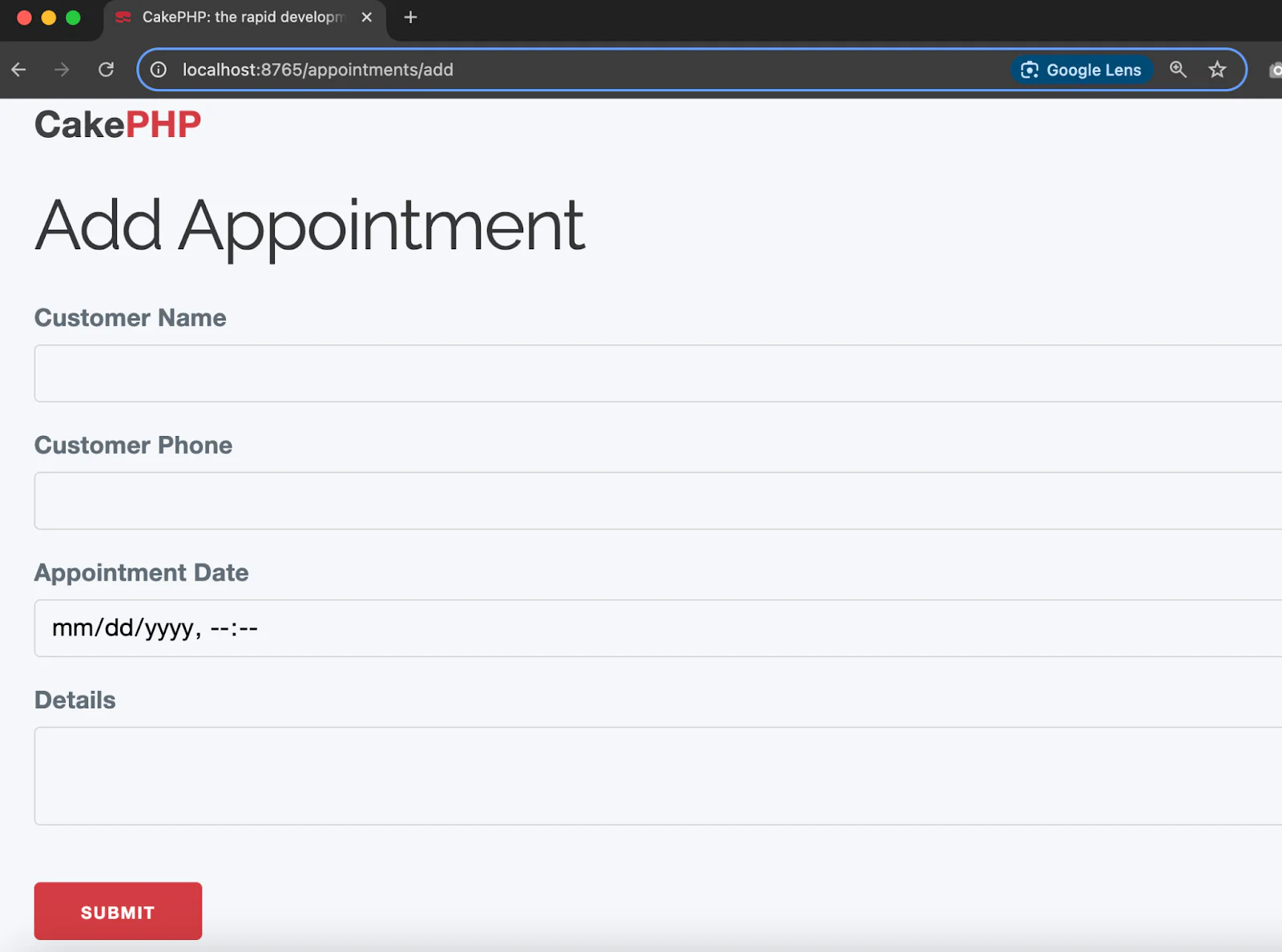Click the zoom magnifier icon in address bar

click(1178, 70)
